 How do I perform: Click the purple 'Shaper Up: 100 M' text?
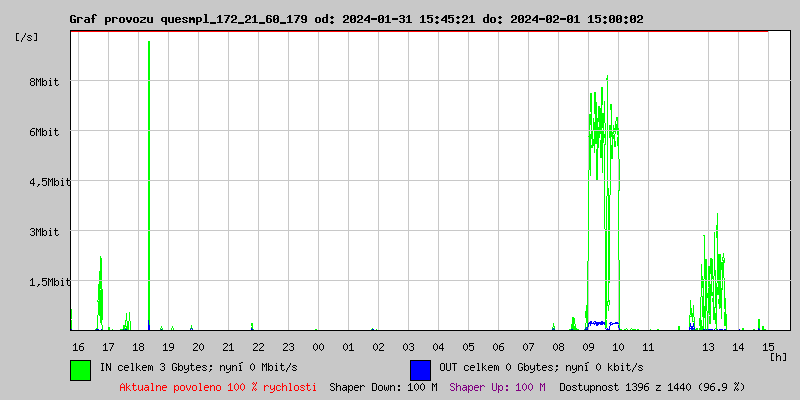(x=497, y=386)
